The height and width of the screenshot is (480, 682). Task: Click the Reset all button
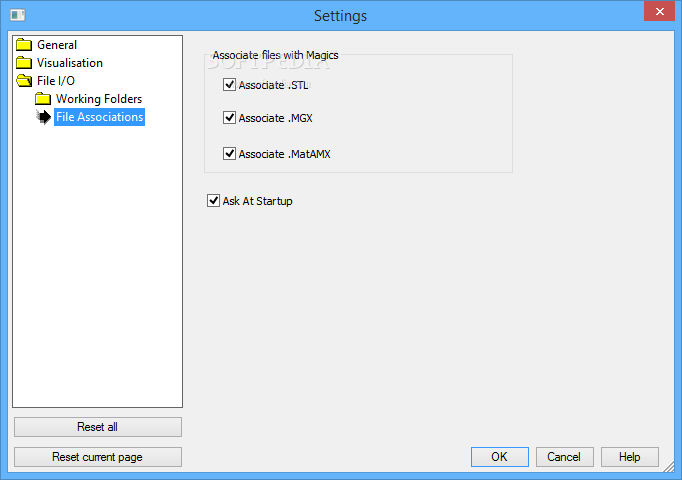click(x=98, y=427)
